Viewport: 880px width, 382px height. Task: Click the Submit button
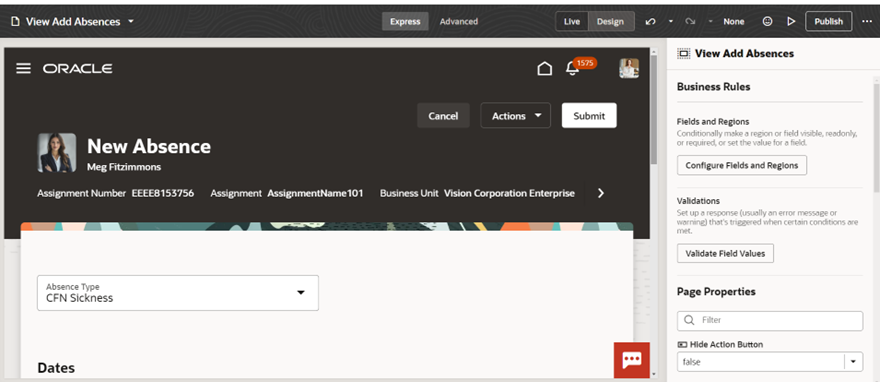point(589,116)
